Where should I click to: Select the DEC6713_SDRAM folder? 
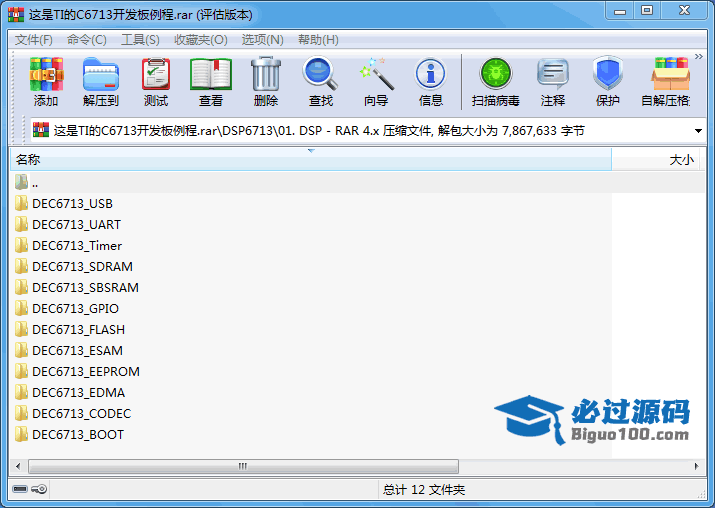(74, 266)
